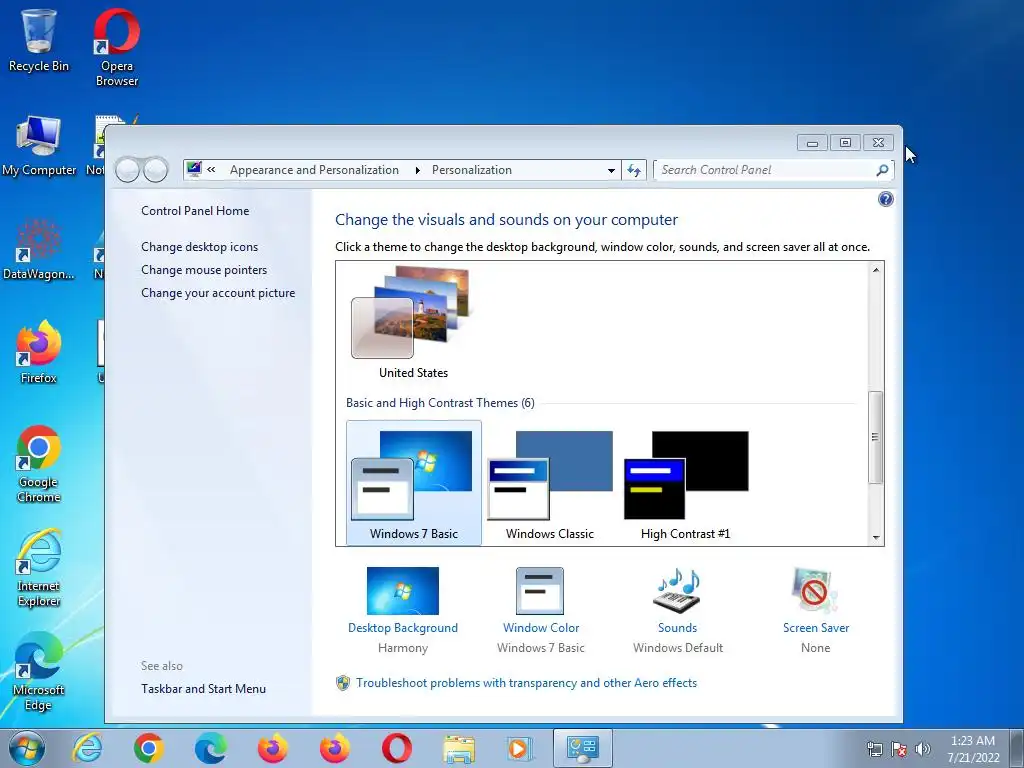The width and height of the screenshot is (1024, 768).
Task: Open Windows Media Player from the taskbar
Action: [520, 748]
